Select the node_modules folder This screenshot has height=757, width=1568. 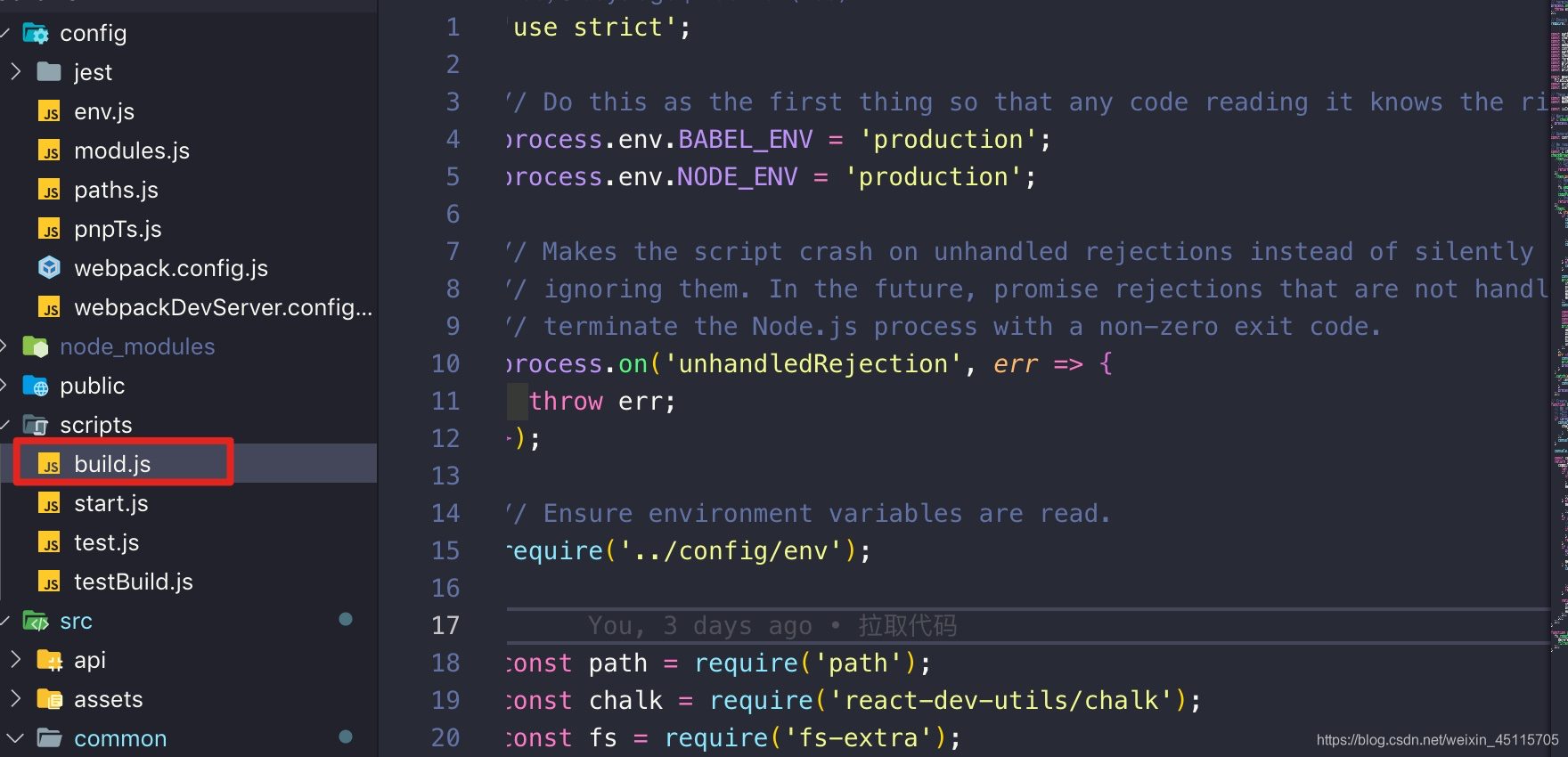click(x=137, y=346)
